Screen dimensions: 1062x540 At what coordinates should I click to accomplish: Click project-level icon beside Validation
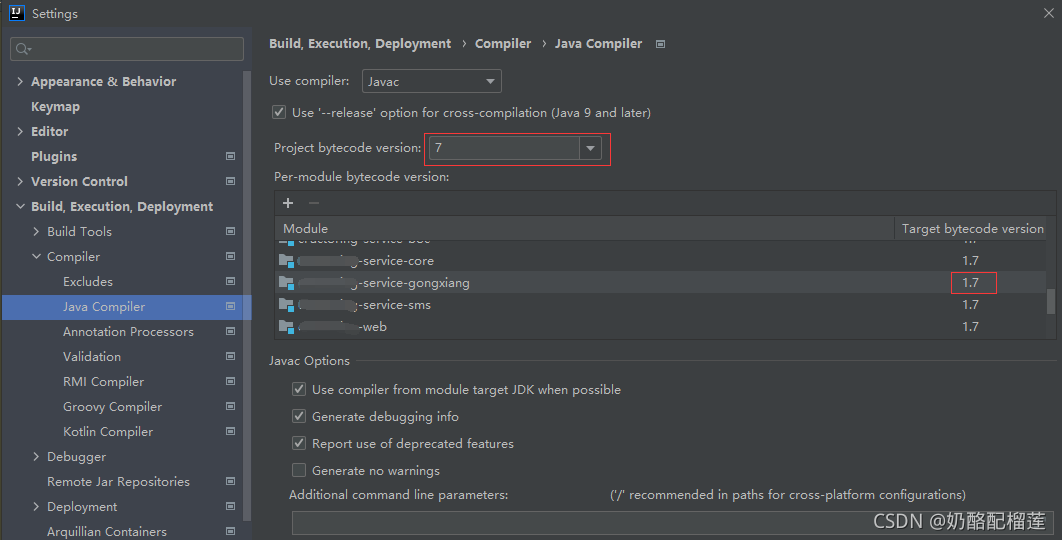tap(230, 356)
